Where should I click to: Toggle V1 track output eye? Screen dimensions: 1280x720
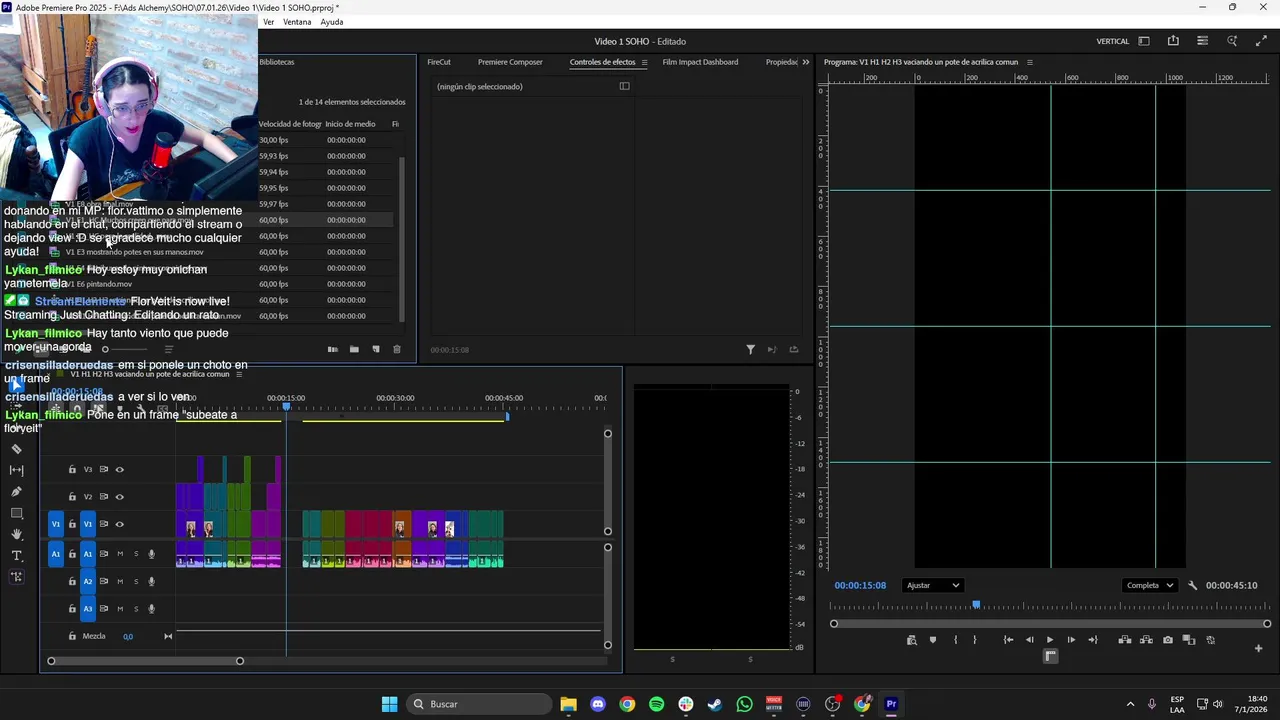click(119, 524)
